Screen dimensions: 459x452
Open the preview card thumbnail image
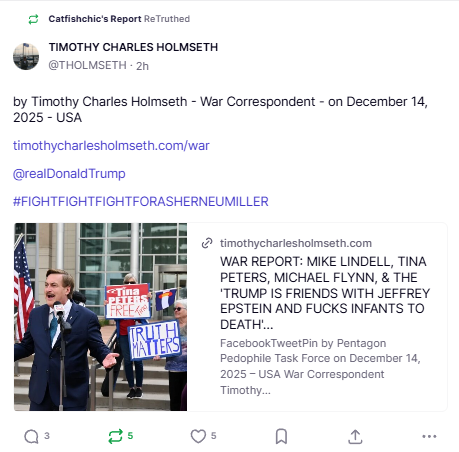coord(100,317)
